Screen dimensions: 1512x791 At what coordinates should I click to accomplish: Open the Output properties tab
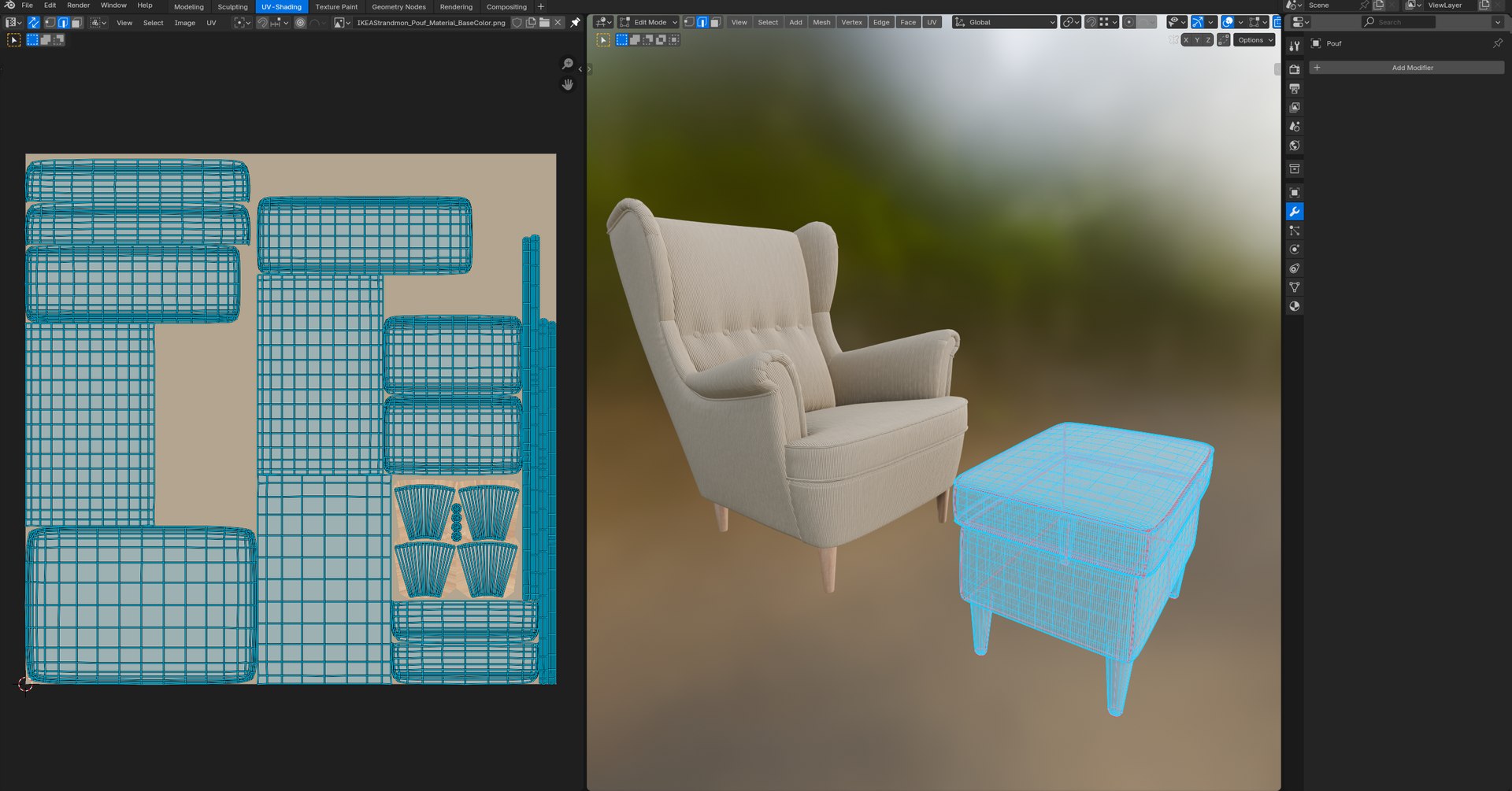[x=1295, y=88]
